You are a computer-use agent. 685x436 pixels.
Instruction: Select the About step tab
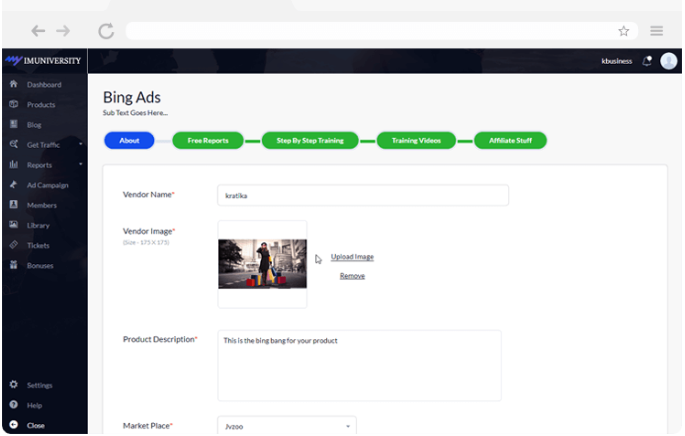coord(129,140)
